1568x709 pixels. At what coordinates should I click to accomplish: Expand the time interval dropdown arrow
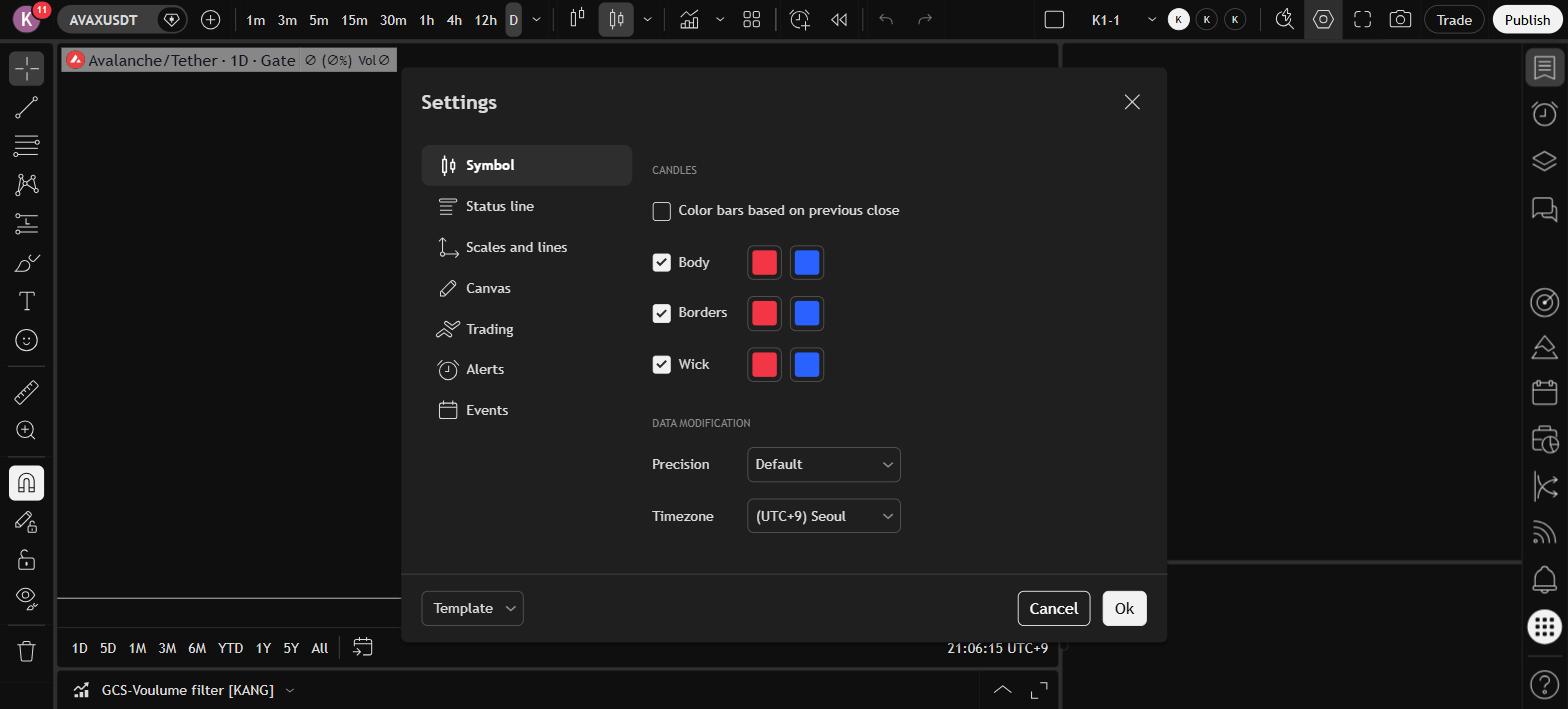coord(536,19)
